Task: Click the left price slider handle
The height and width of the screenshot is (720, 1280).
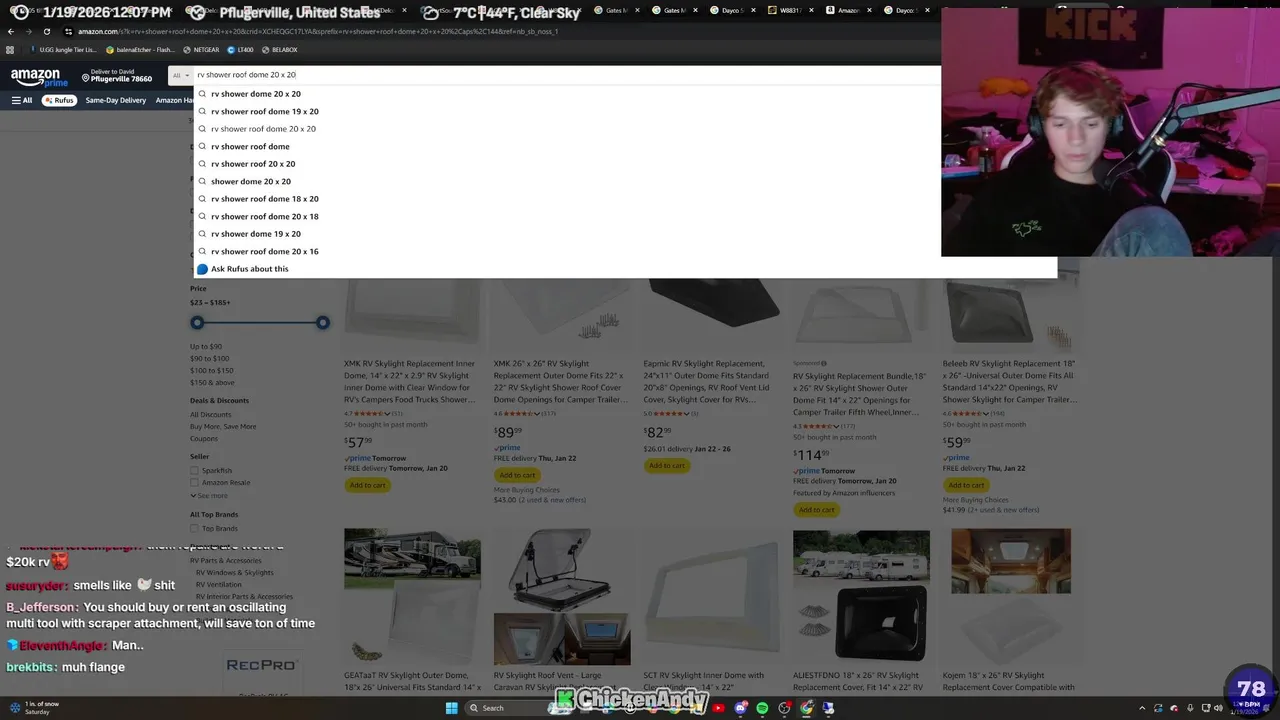Action: tap(197, 322)
